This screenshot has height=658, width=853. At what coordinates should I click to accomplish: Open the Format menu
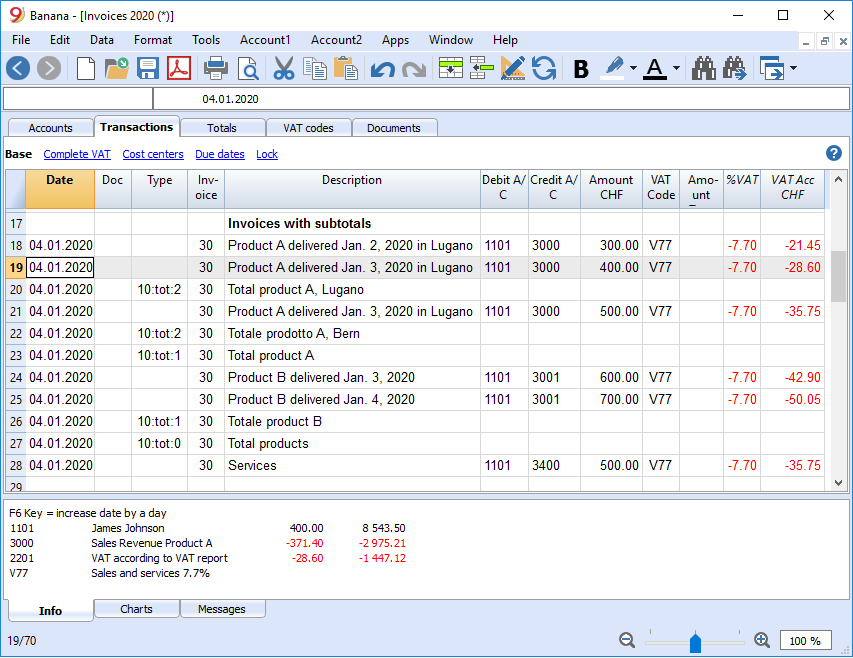click(x=153, y=40)
